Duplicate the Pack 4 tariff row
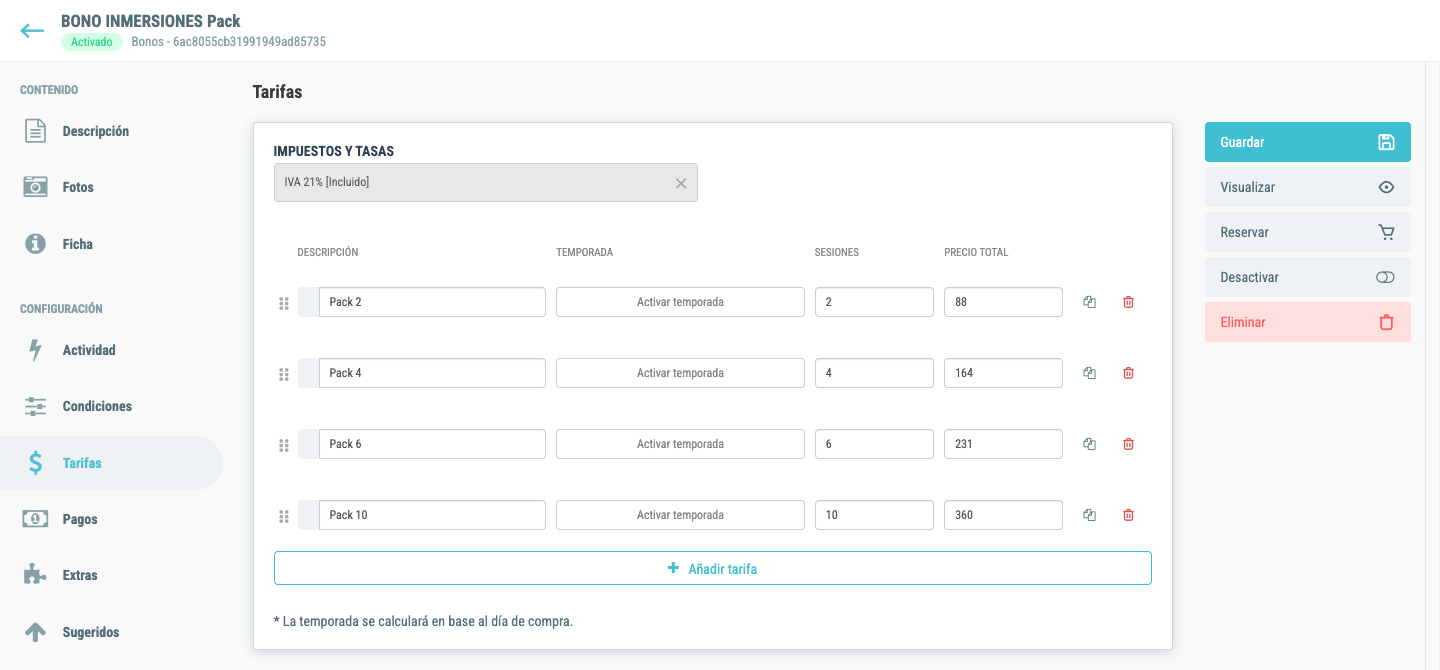 click(x=1089, y=373)
